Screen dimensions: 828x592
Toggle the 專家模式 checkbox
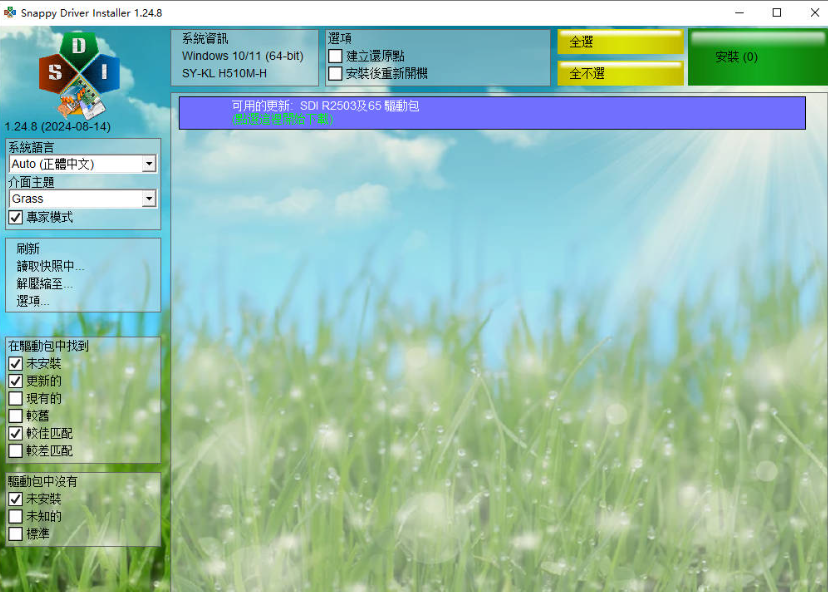[x=16, y=217]
